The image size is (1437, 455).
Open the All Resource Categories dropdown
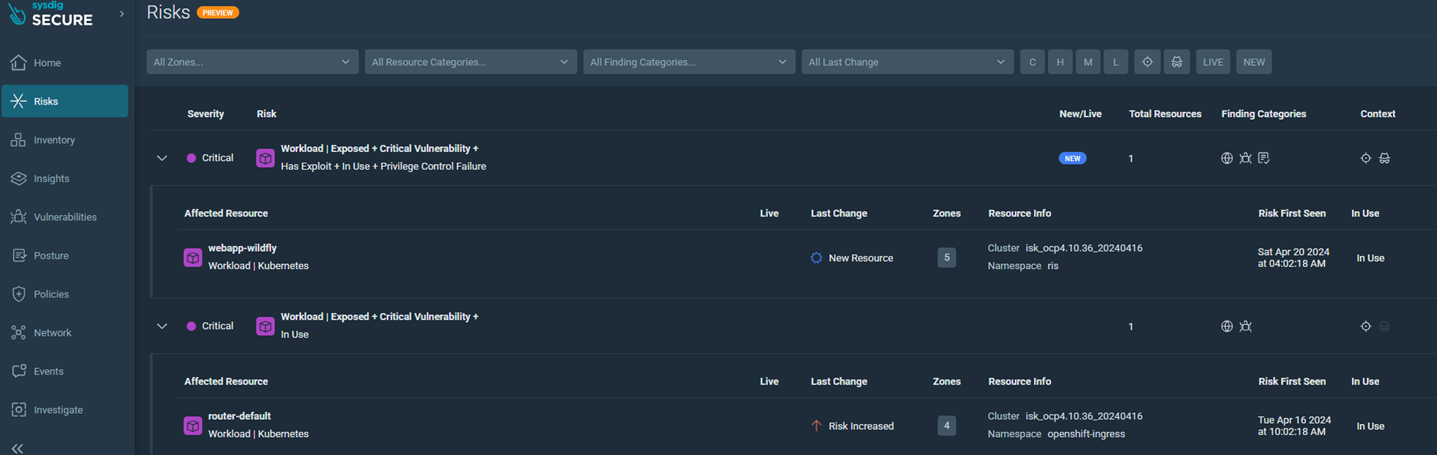click(470, 62)
